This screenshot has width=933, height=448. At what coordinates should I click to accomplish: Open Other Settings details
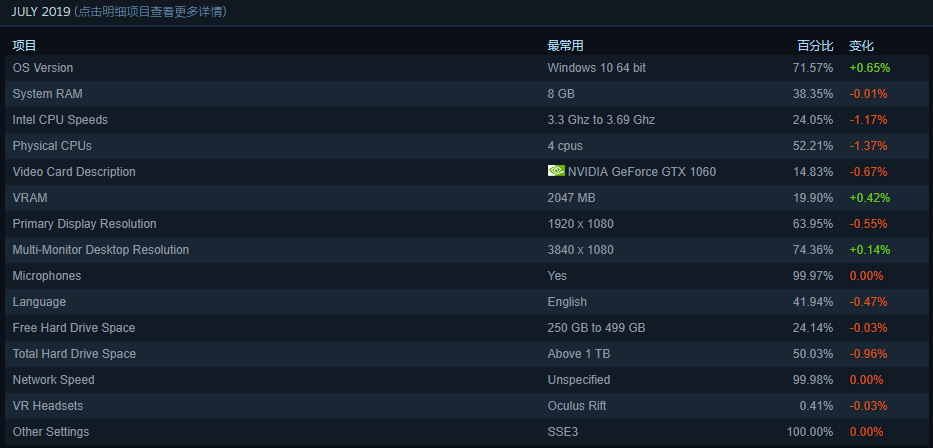(x=51, y=432)
